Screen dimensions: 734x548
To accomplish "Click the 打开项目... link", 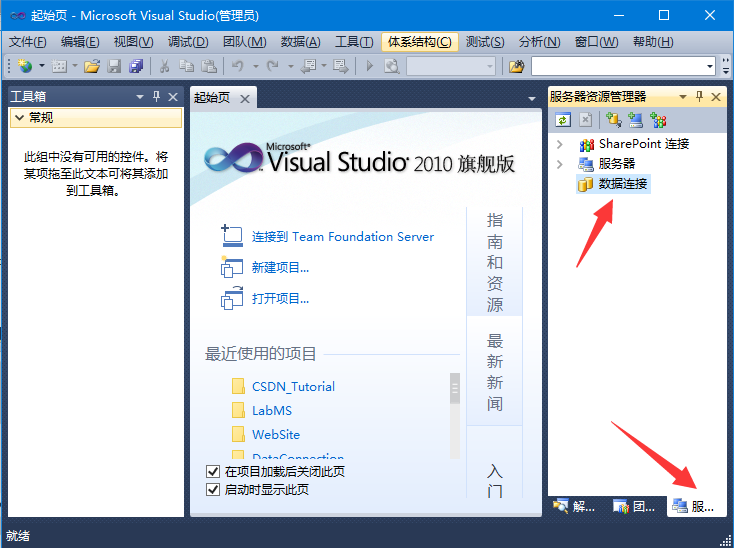I will [x=280, y=299].
